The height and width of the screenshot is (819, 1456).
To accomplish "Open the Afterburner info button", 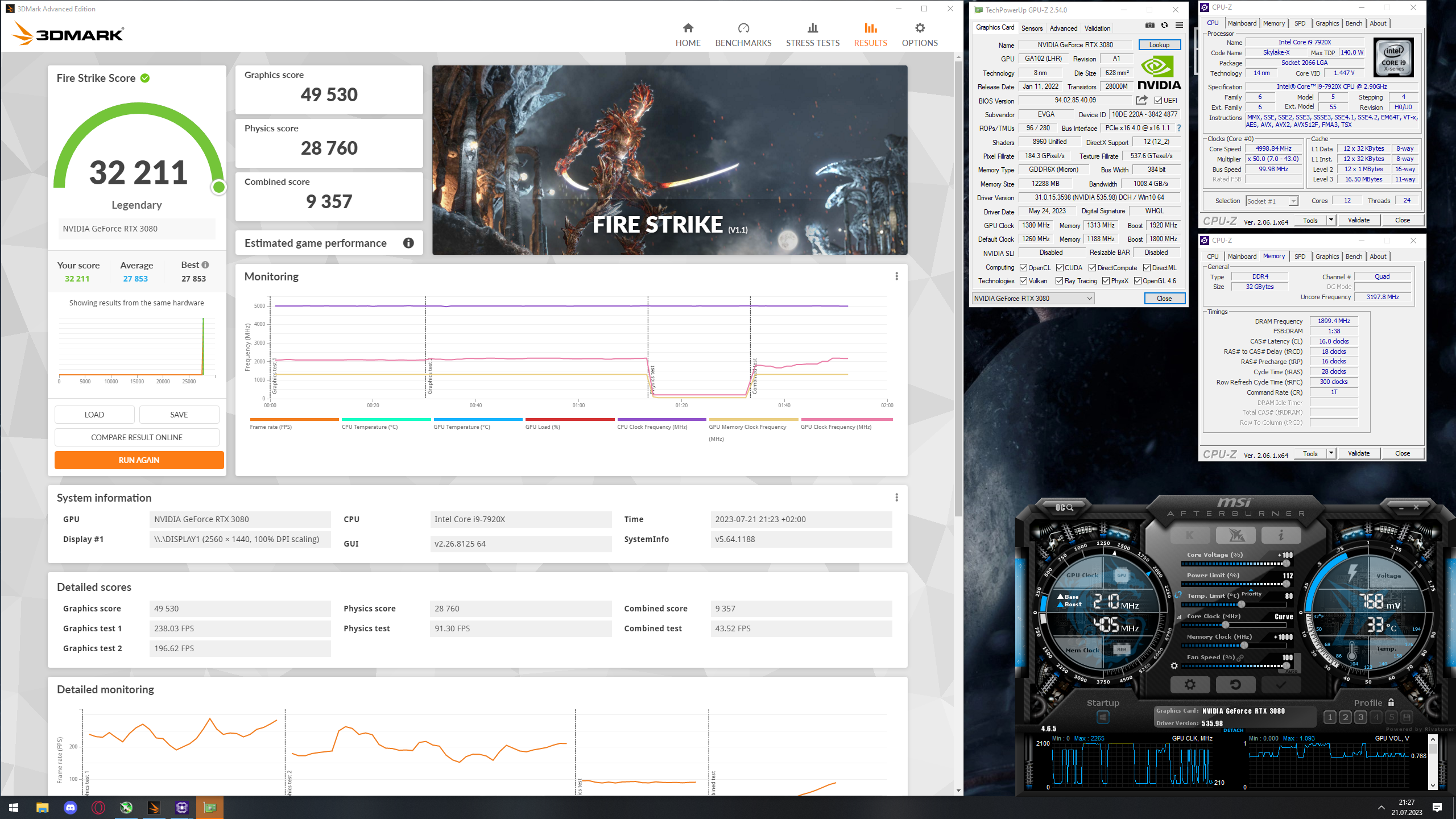I will (x=1281, y=535).
